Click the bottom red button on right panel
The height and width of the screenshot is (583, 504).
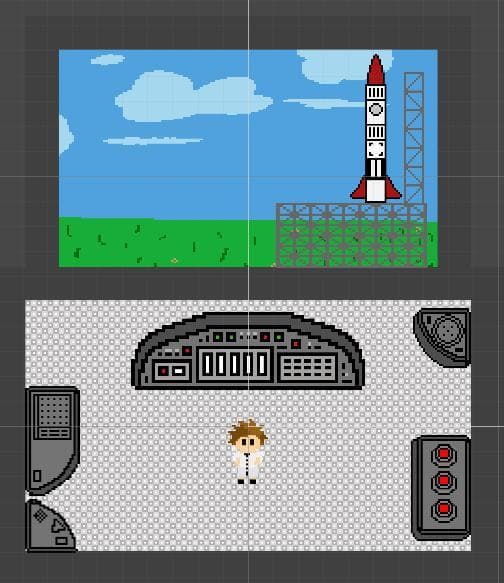444,509
